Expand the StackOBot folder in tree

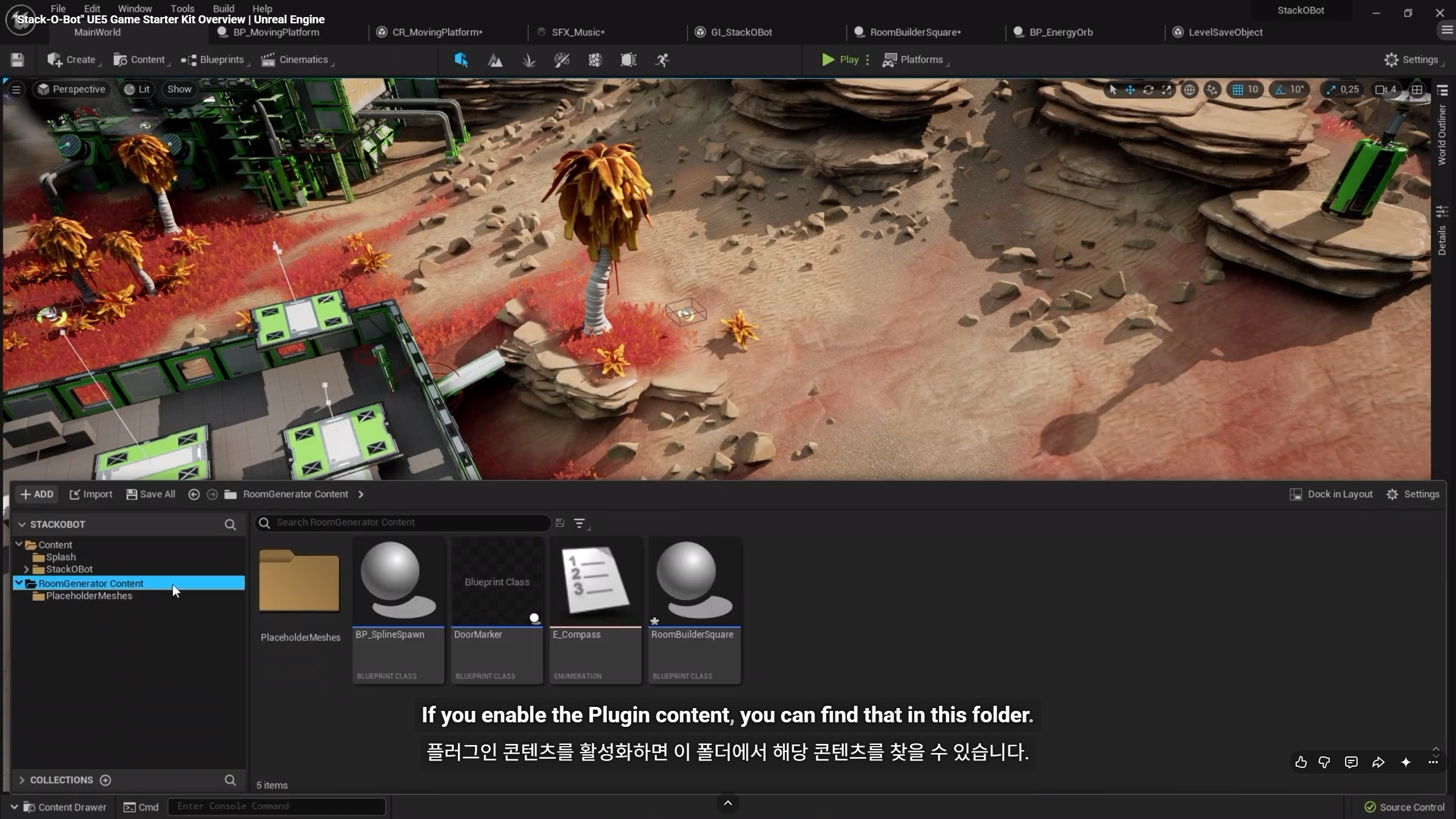(x=26, y=569)
